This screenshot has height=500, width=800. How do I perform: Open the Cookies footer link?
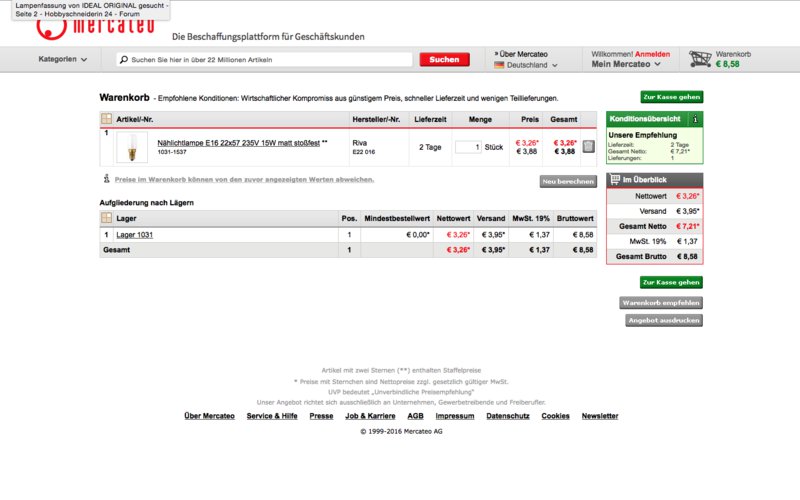tap(556, 416)
